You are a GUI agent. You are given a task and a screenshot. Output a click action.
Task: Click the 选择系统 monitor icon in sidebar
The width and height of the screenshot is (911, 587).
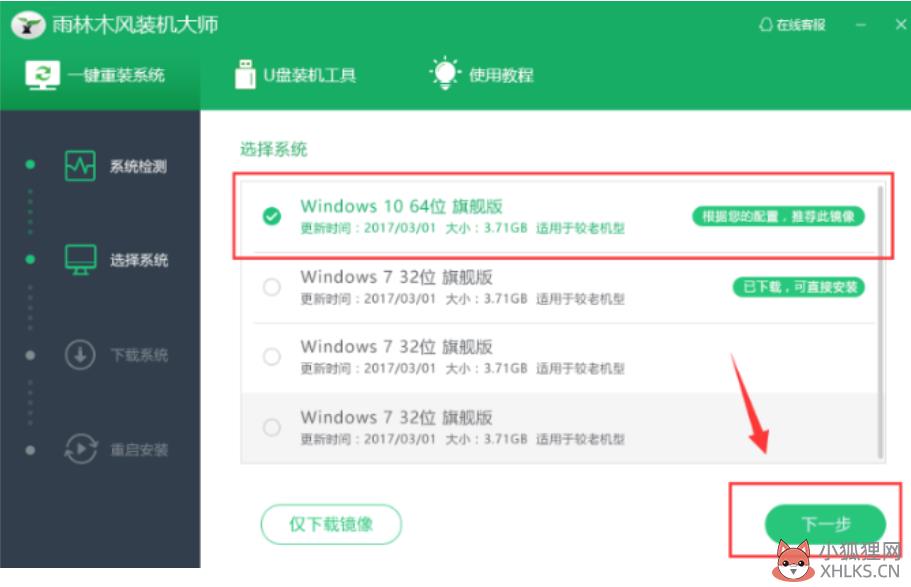click(80, 259)
